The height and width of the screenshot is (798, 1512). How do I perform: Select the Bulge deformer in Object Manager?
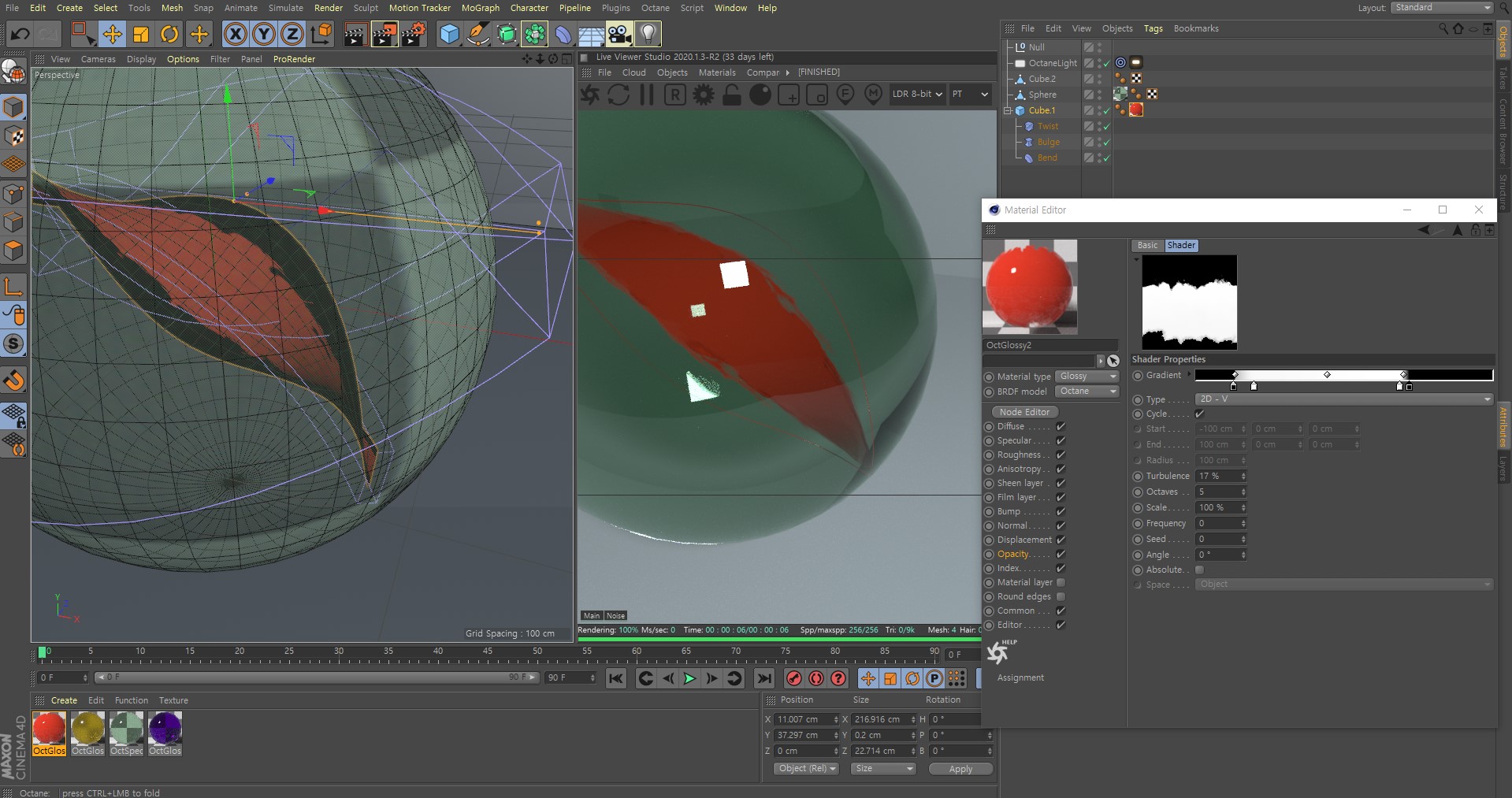tap(1048, 142)
